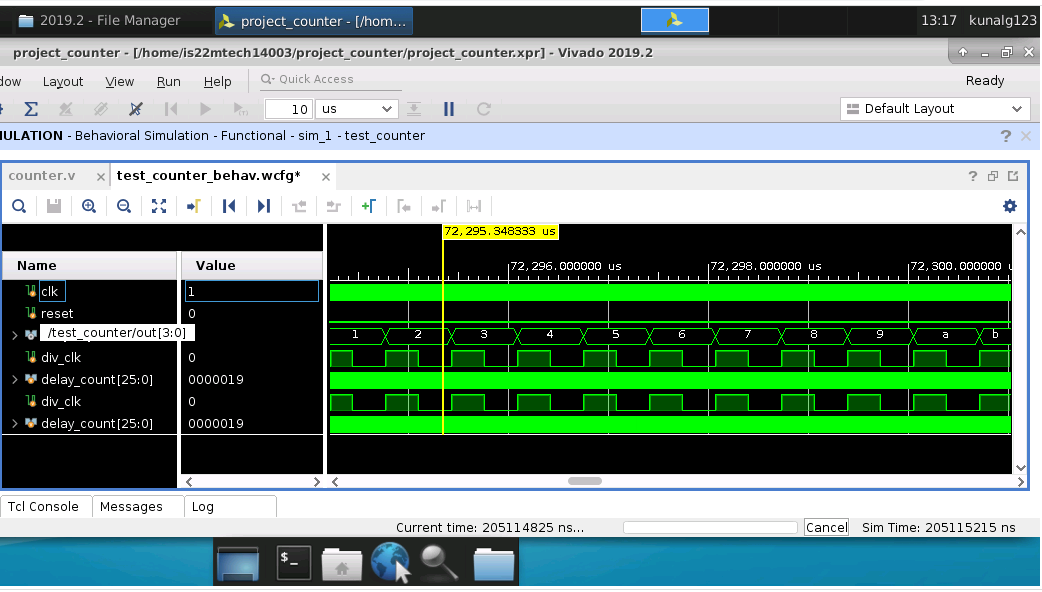Select the Zoom Out tool in waveform toolbar
This screenshot has width=1042, height=592.
click(123, 206)
